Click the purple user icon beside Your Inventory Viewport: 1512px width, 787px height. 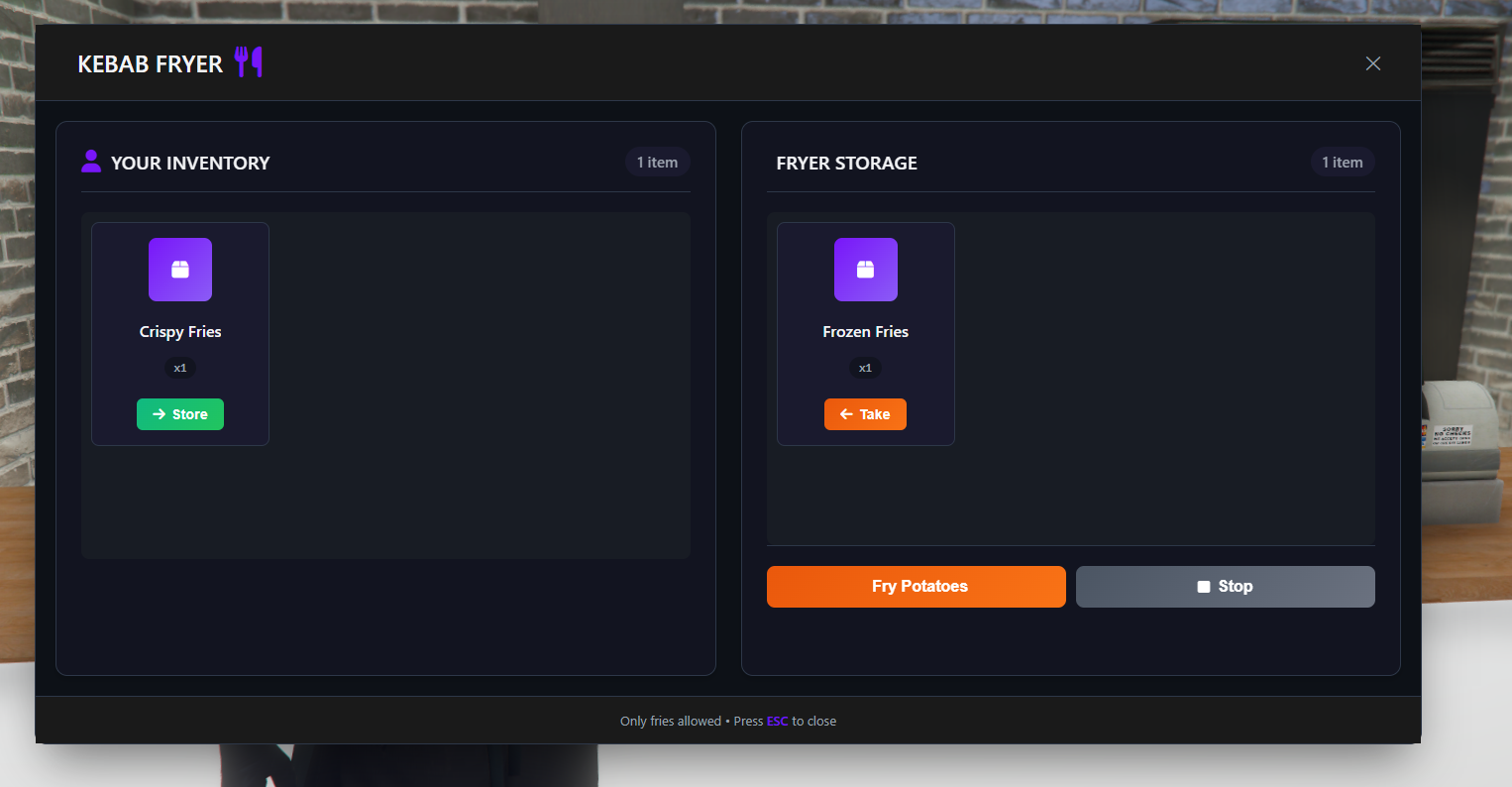coord(91,161)
